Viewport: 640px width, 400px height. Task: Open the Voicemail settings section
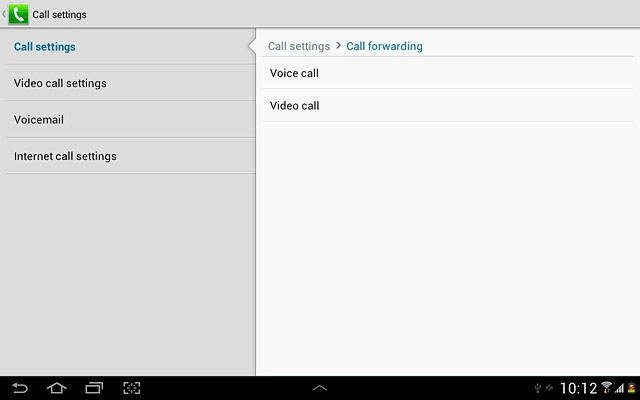[x=39, y=120]
